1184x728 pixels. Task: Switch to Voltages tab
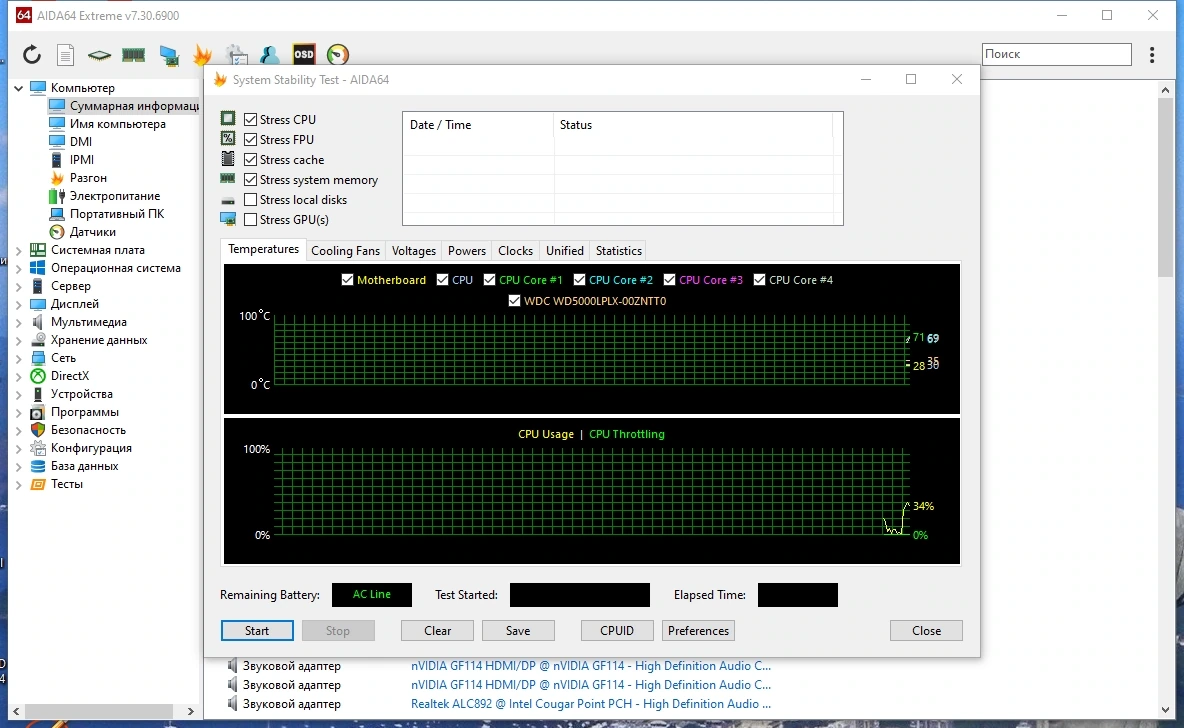click(x=414, y=251)
